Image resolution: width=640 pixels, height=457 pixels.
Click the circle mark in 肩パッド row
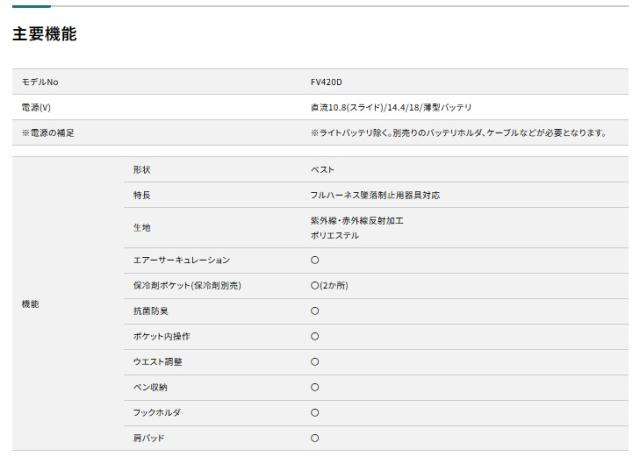pyautogui.click(x=315, y=438)
